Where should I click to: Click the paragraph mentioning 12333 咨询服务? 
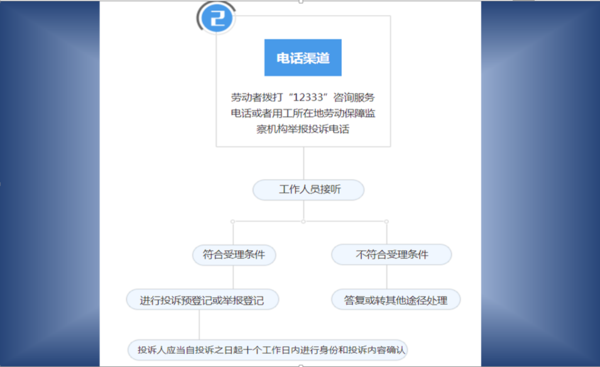click(x=303, y=113)
